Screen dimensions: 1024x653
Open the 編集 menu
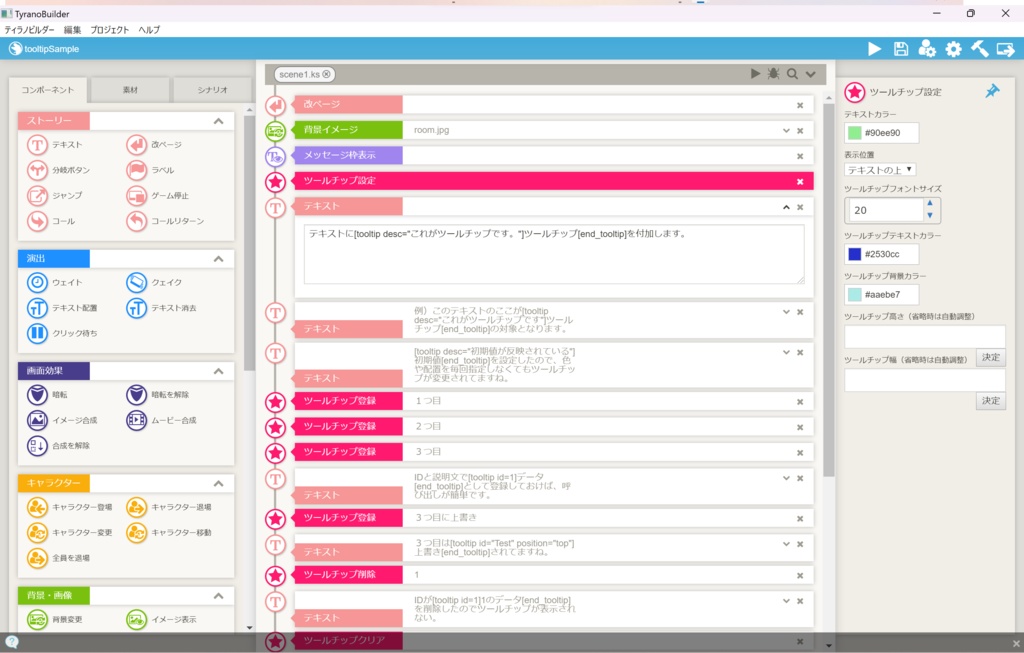tap(72, 29)
